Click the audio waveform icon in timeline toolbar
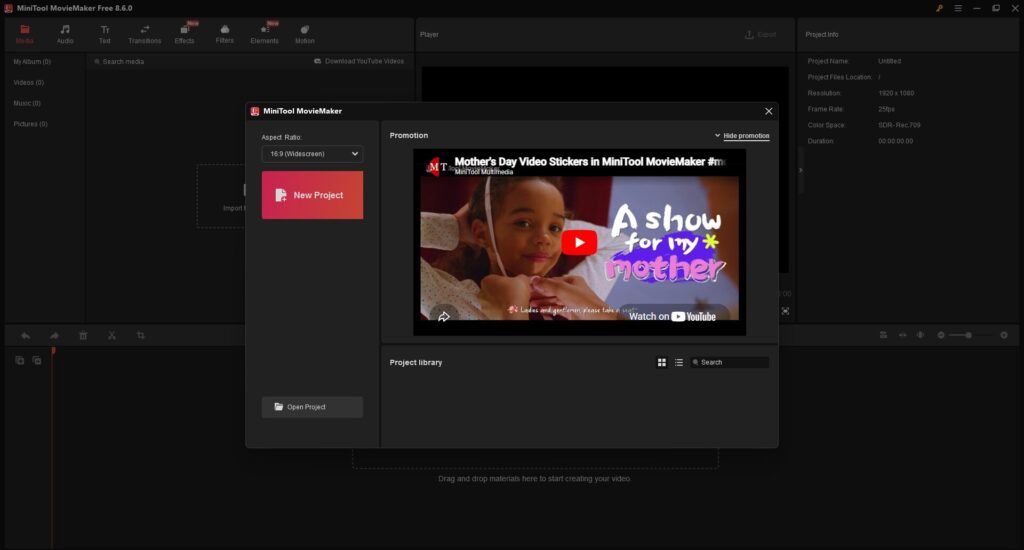Viewport: 1024px width, 550px height. 920,335
